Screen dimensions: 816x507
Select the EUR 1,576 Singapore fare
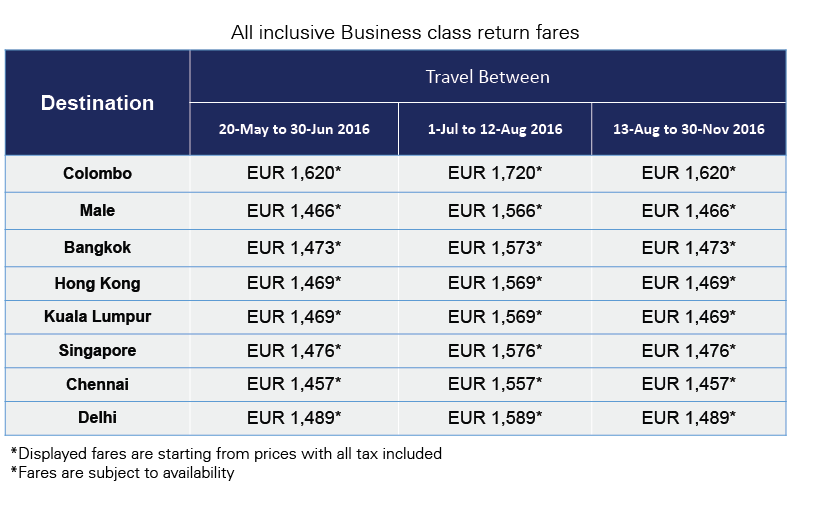(x=494, y=351)
